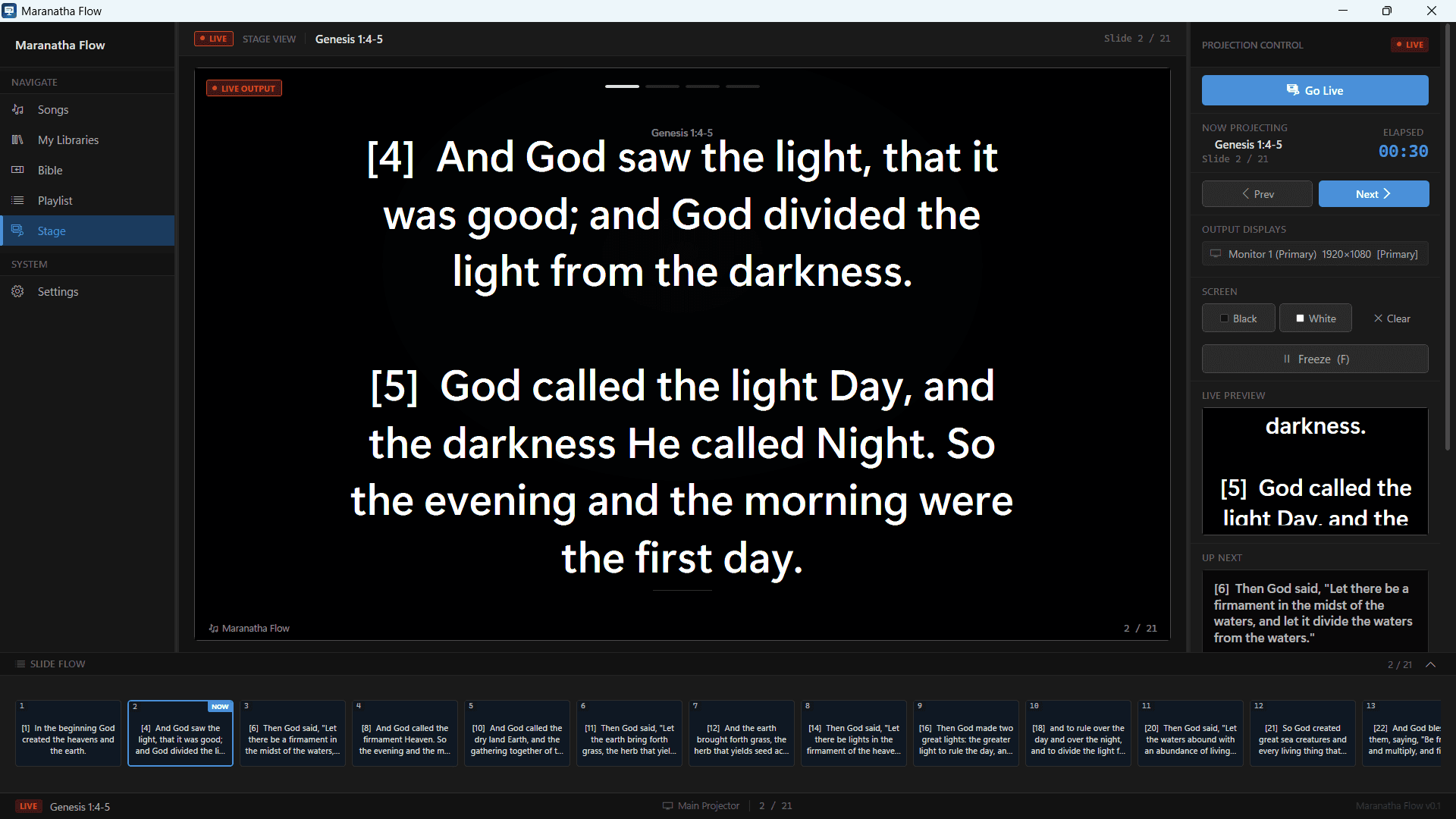Clear the projection screen
The height and width of the screenshot is (819, 1456).
(x=1392, y=318)
